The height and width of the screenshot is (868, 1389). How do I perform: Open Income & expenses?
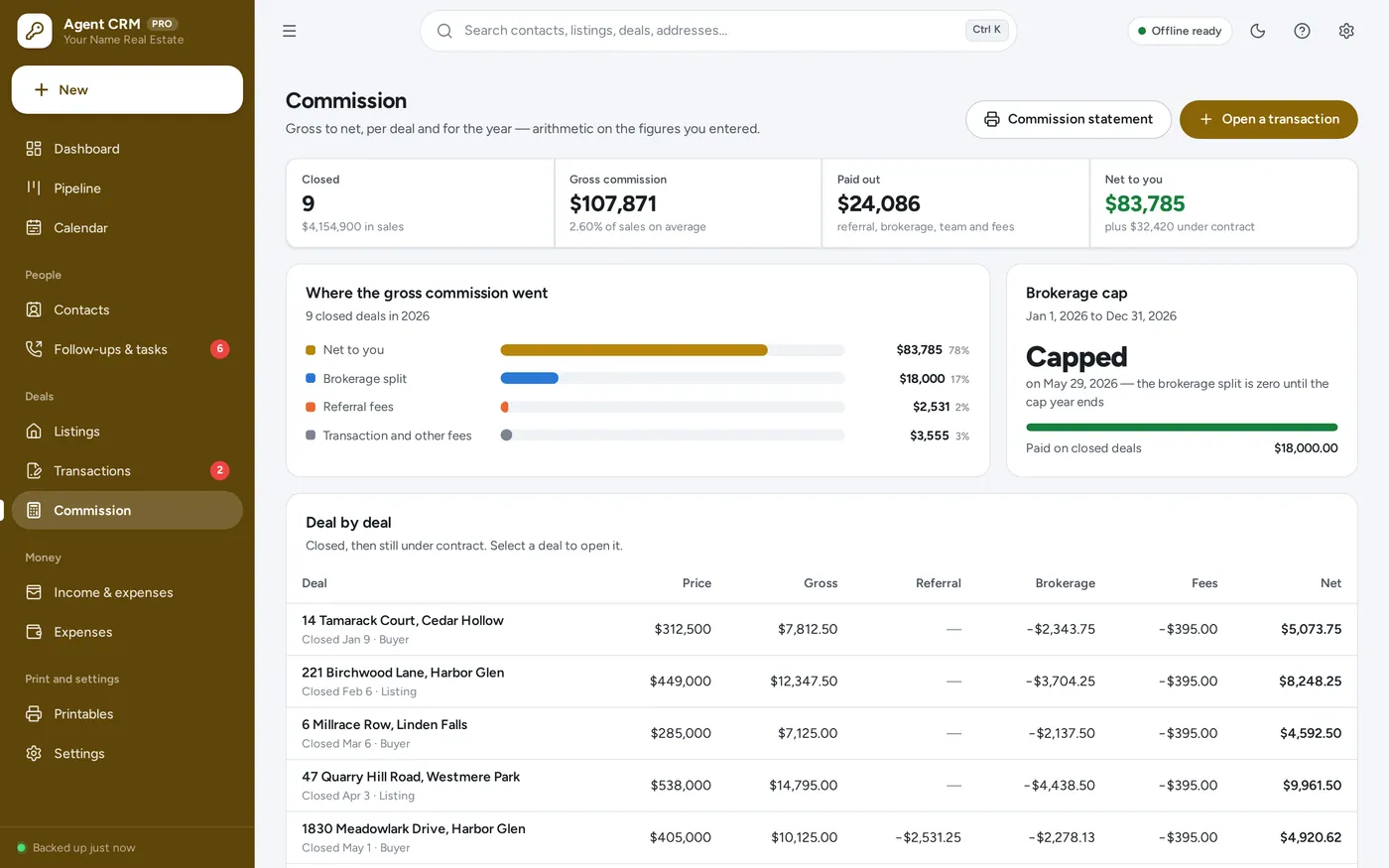click(x=127, y=592)
